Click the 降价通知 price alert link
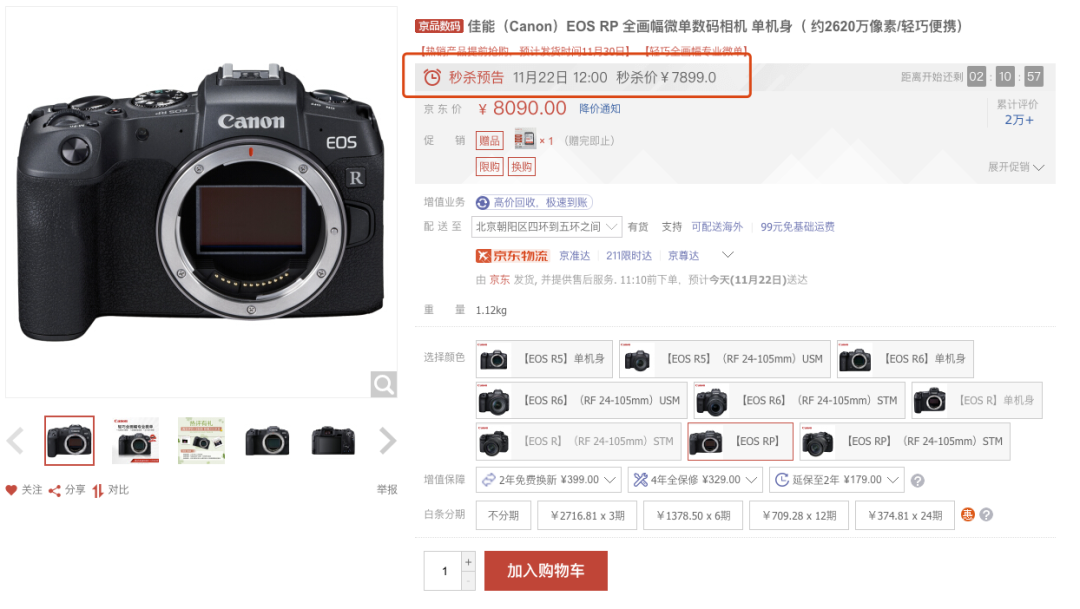Image resolution: width=1080 pixels, height=609 pixels. pos(599,109)
